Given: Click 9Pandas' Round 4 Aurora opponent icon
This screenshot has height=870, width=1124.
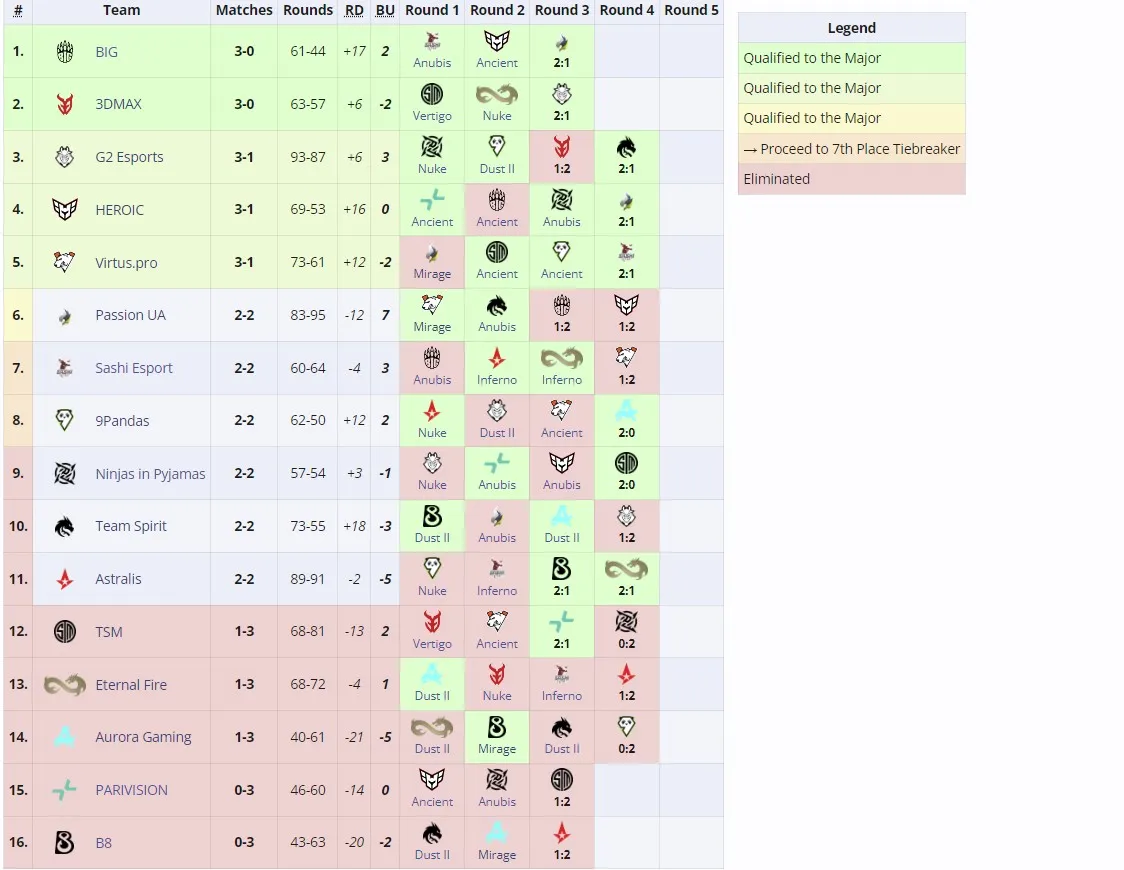Looking at the screenshot, I should coord(627,411).
